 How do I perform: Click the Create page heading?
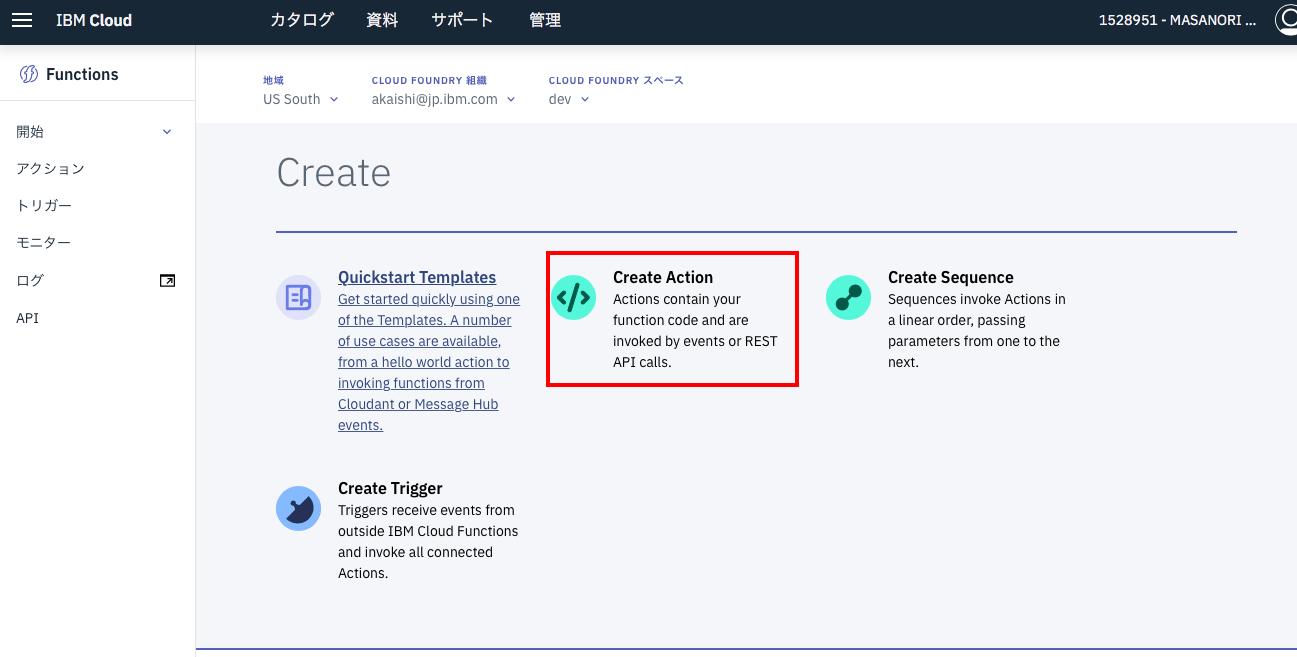(333, 173)
